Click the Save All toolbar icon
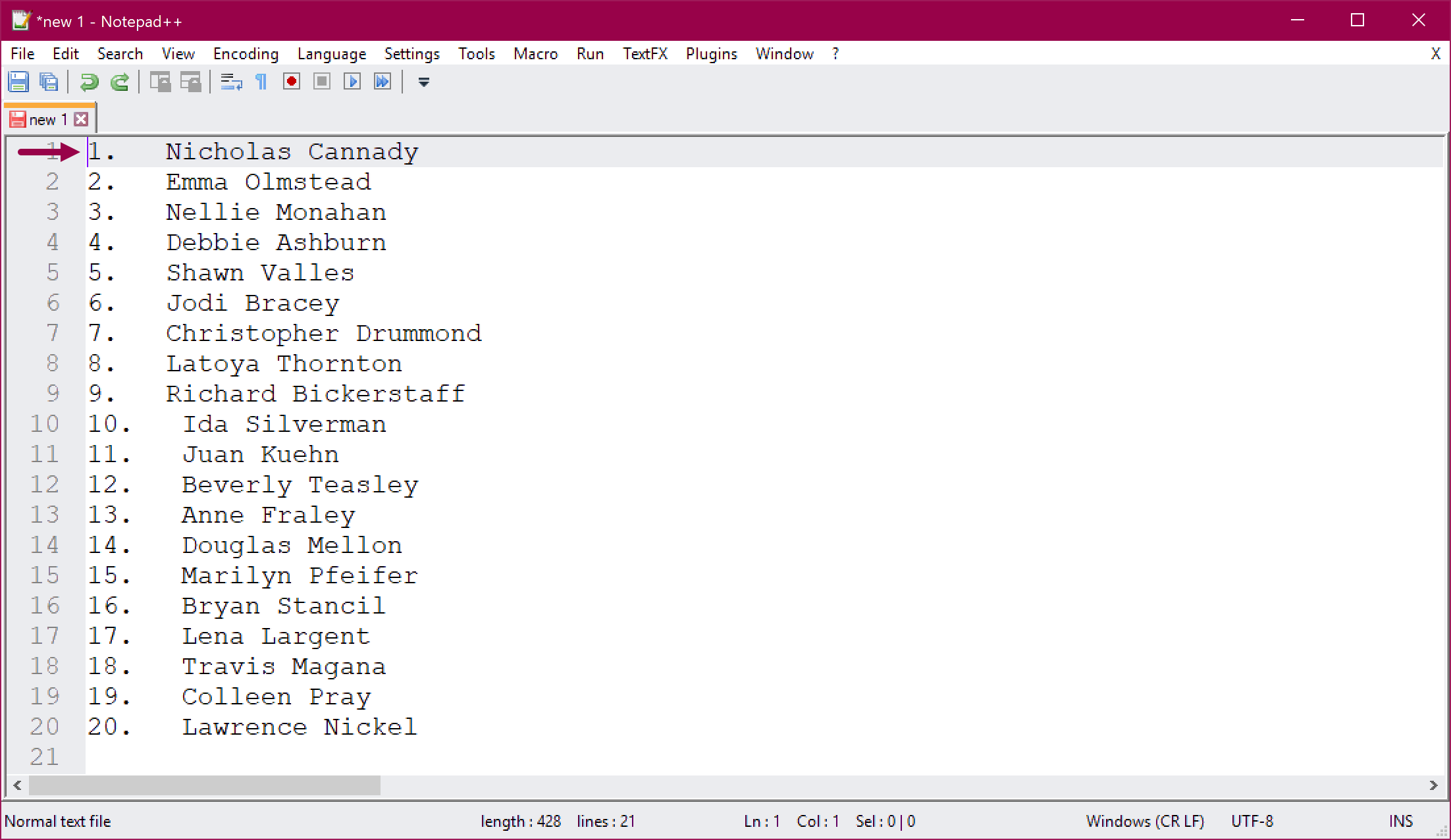Viewport: 1451px width, 840px height. (49, 82)
